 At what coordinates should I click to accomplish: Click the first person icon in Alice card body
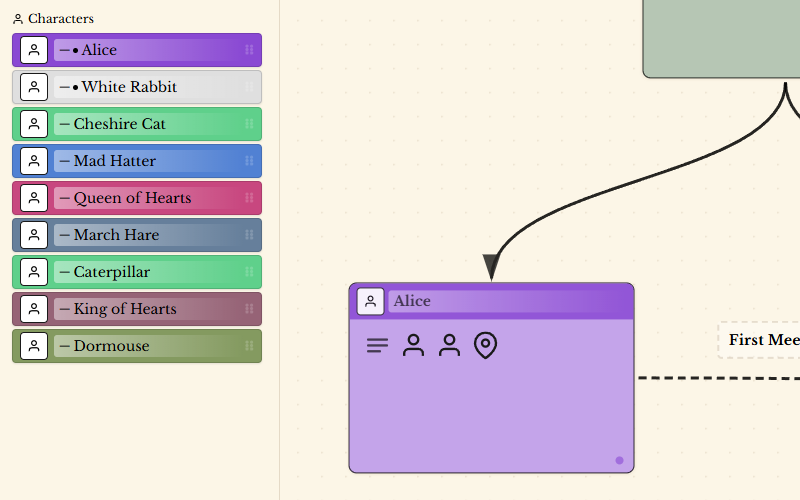pos(413,346)
